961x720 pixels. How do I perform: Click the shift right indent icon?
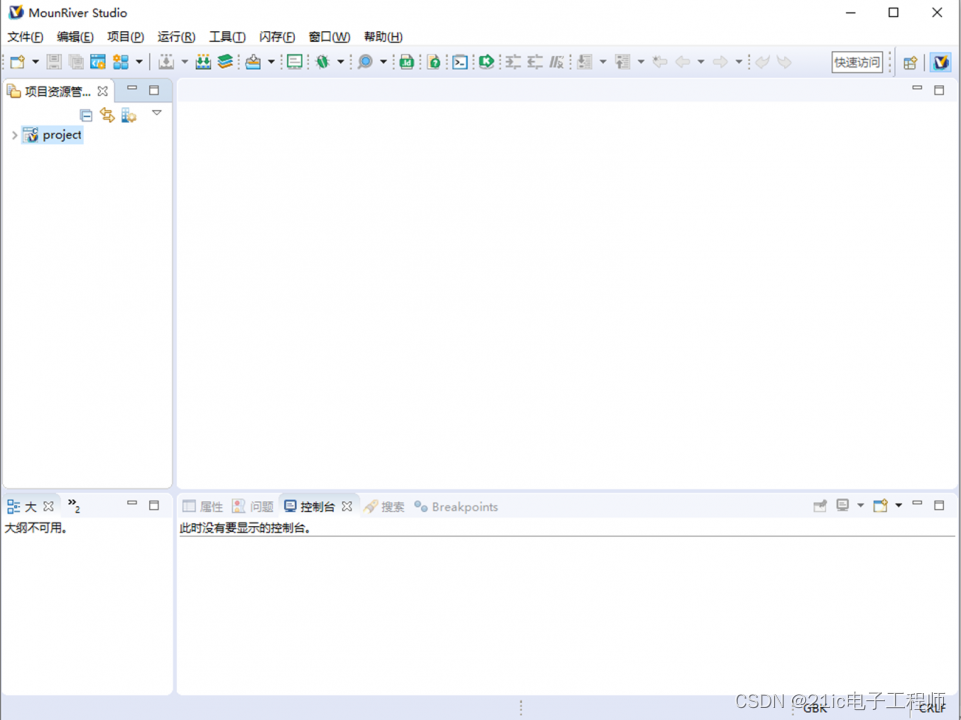[513, 62]
